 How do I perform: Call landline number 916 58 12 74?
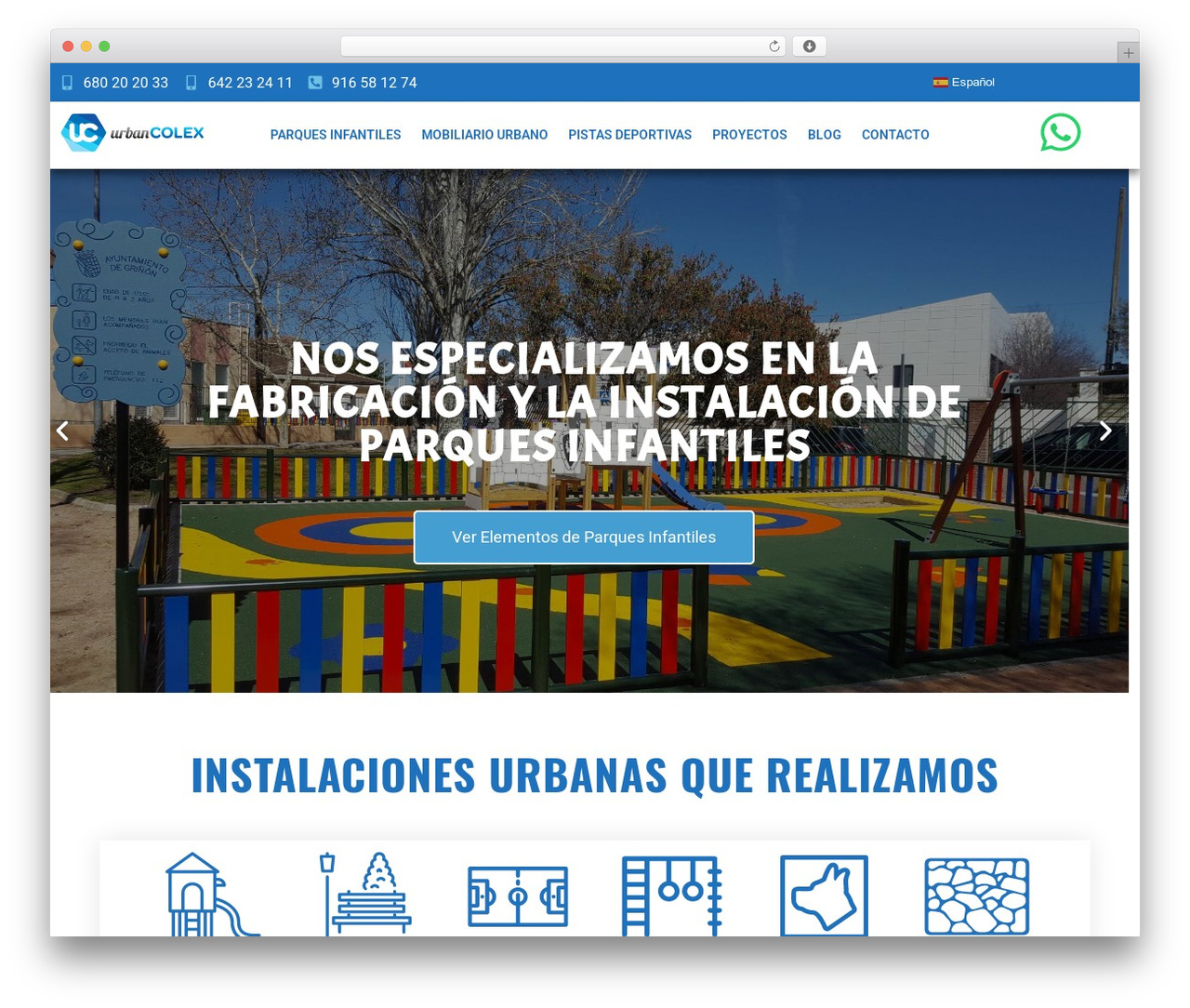(x=375, y=83)
